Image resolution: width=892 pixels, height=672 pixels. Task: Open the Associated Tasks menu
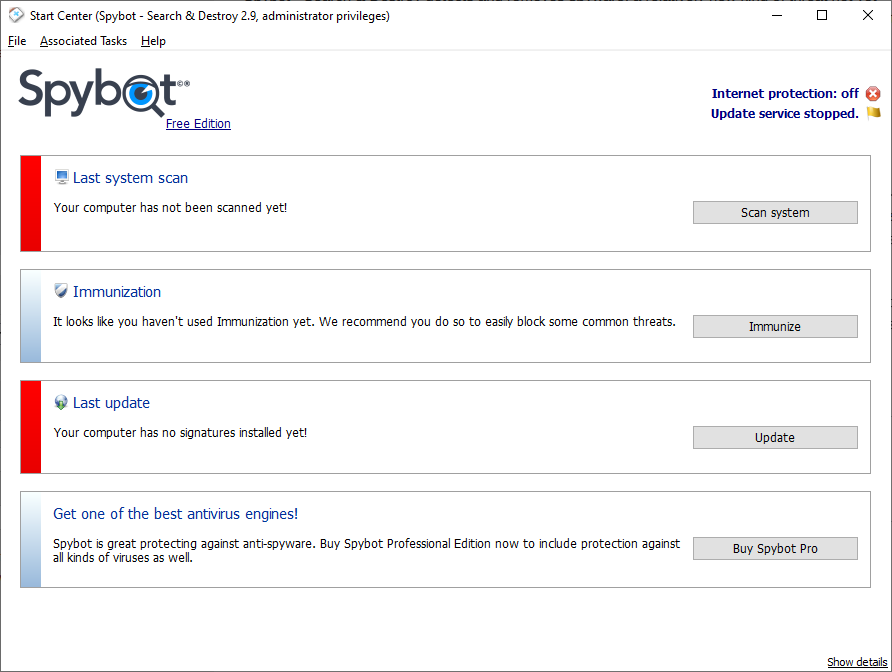pyautogui.click(x=84, y=41)
